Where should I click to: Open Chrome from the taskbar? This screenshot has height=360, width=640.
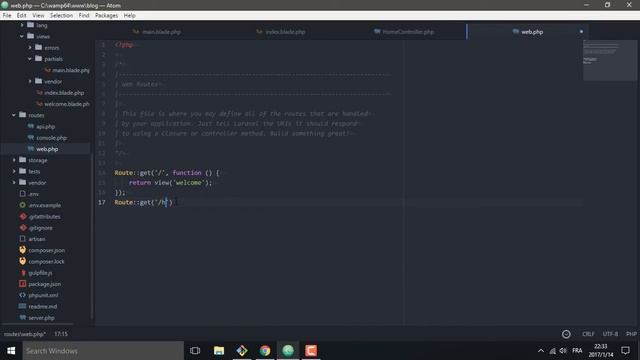click(265, 351)
